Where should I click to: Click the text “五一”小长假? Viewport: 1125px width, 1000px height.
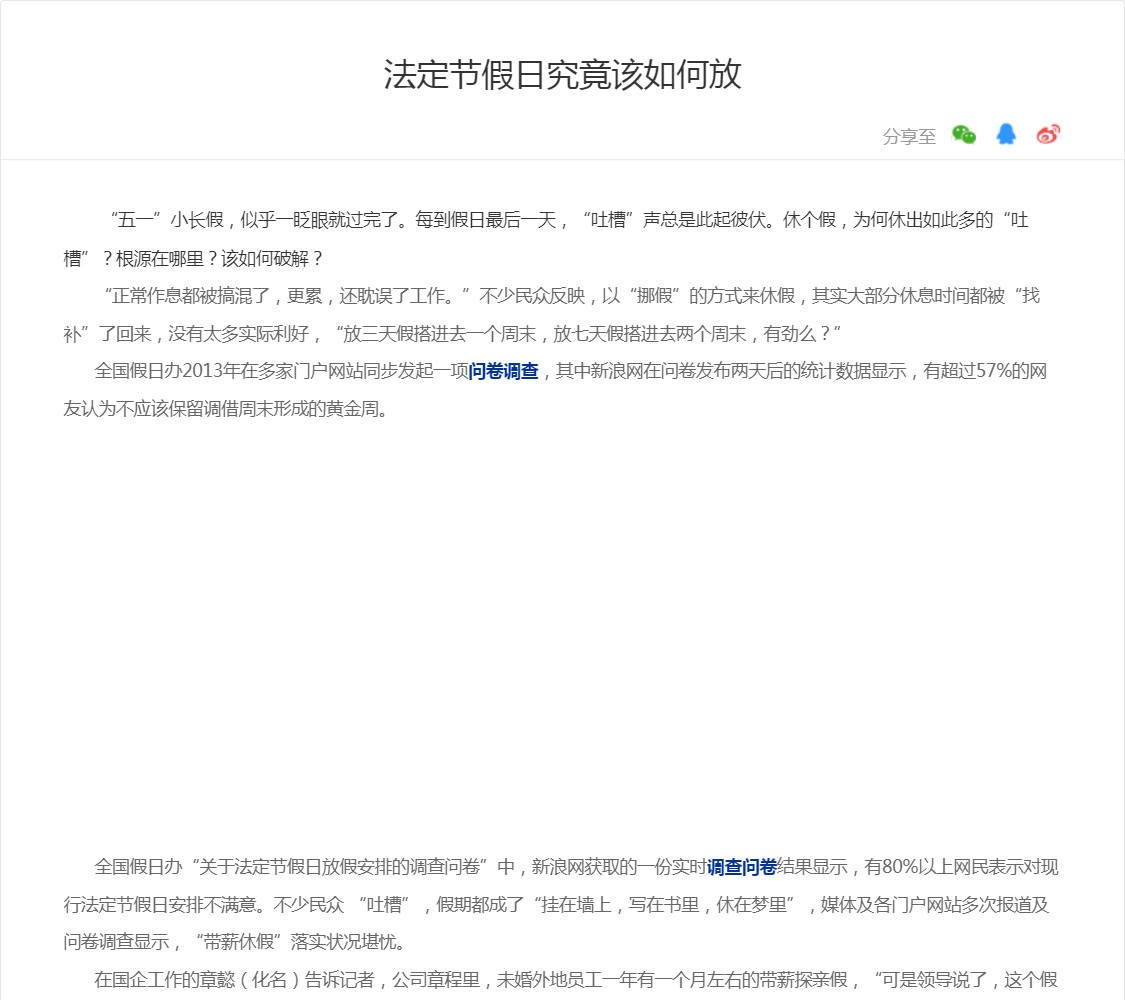(x=167, y=220)
